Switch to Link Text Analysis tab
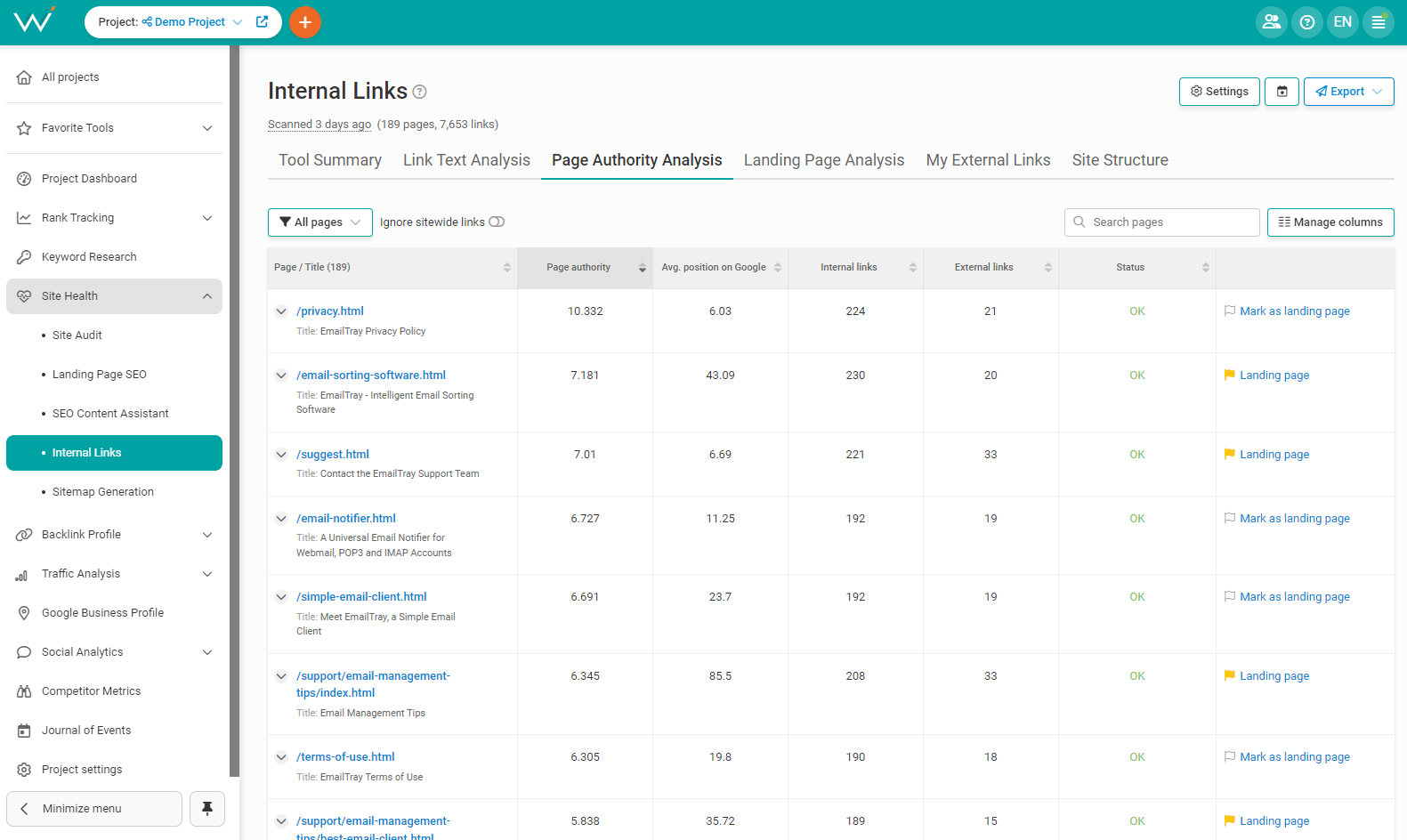The height and width of the screenshot is (840, 1407). [466, 160]
